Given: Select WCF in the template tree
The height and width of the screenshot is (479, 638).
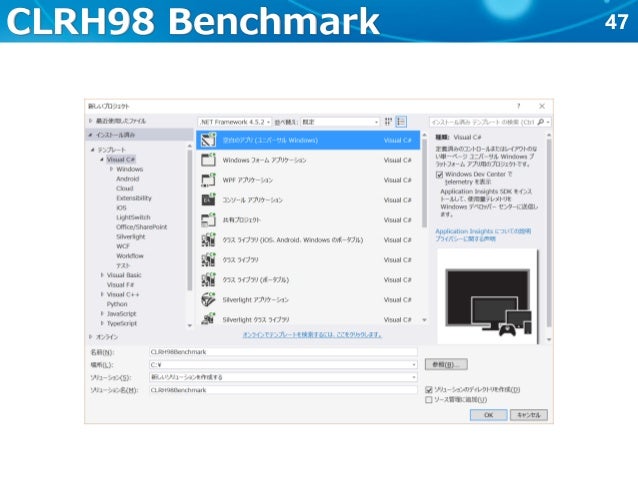Looking at the screenshot, I should 123,246.
